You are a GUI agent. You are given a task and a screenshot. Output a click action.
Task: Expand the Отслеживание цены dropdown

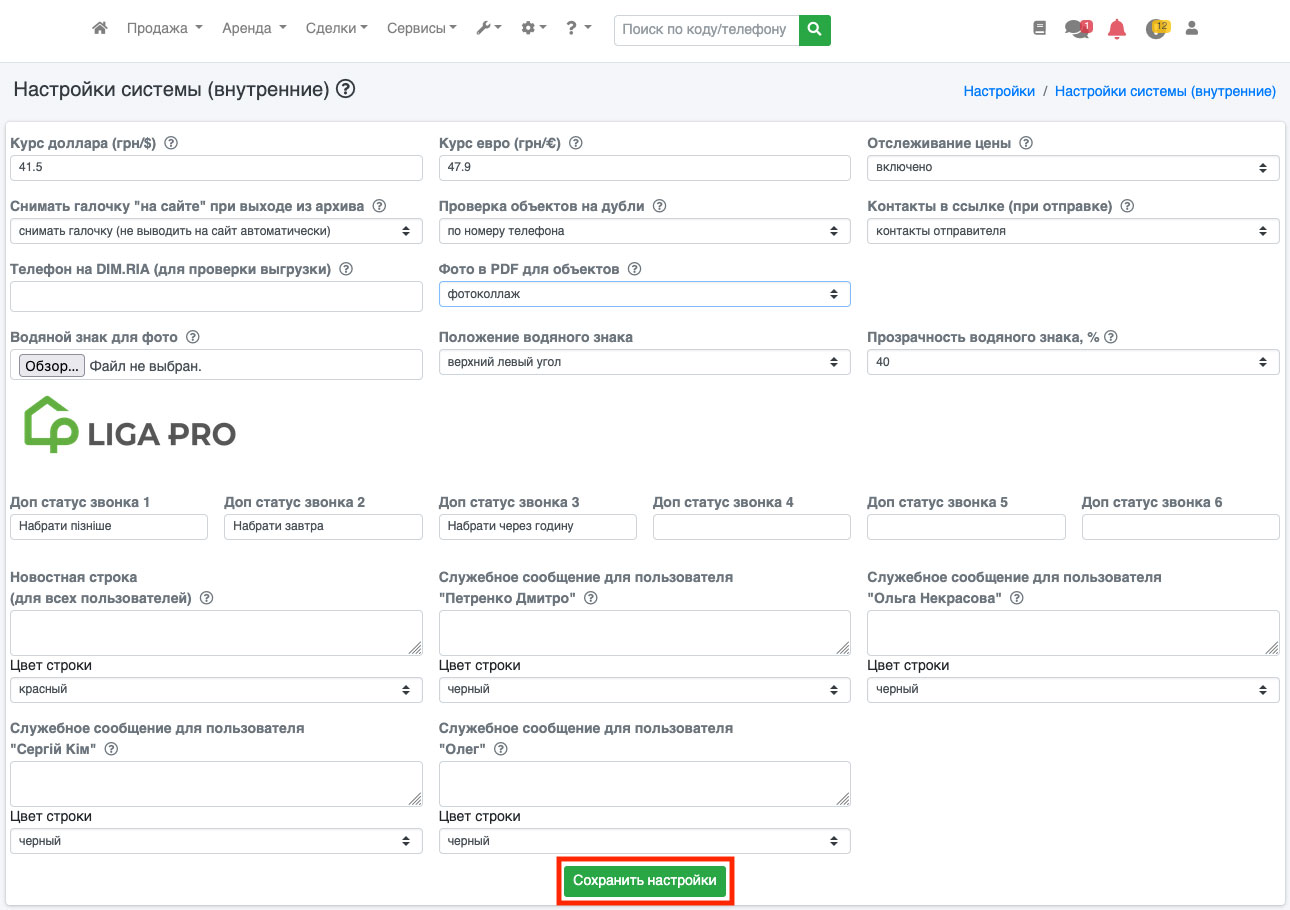[x=1073, y=168]
